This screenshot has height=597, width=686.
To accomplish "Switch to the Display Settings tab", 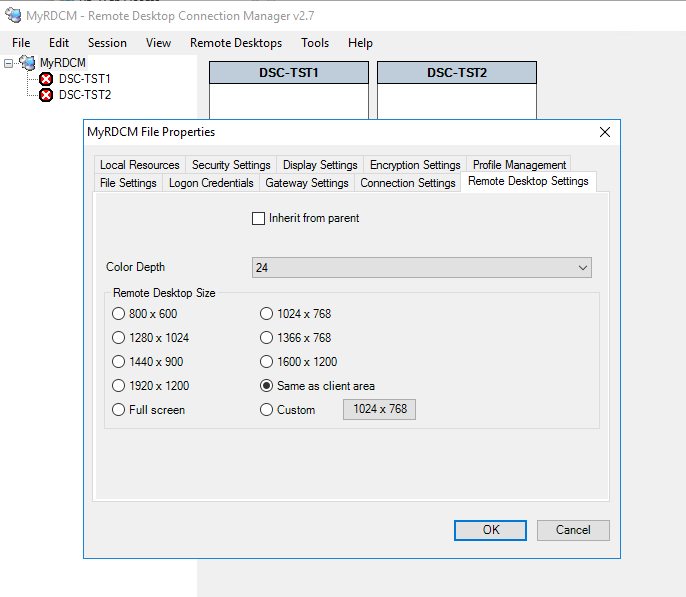I will pos(320,165).
